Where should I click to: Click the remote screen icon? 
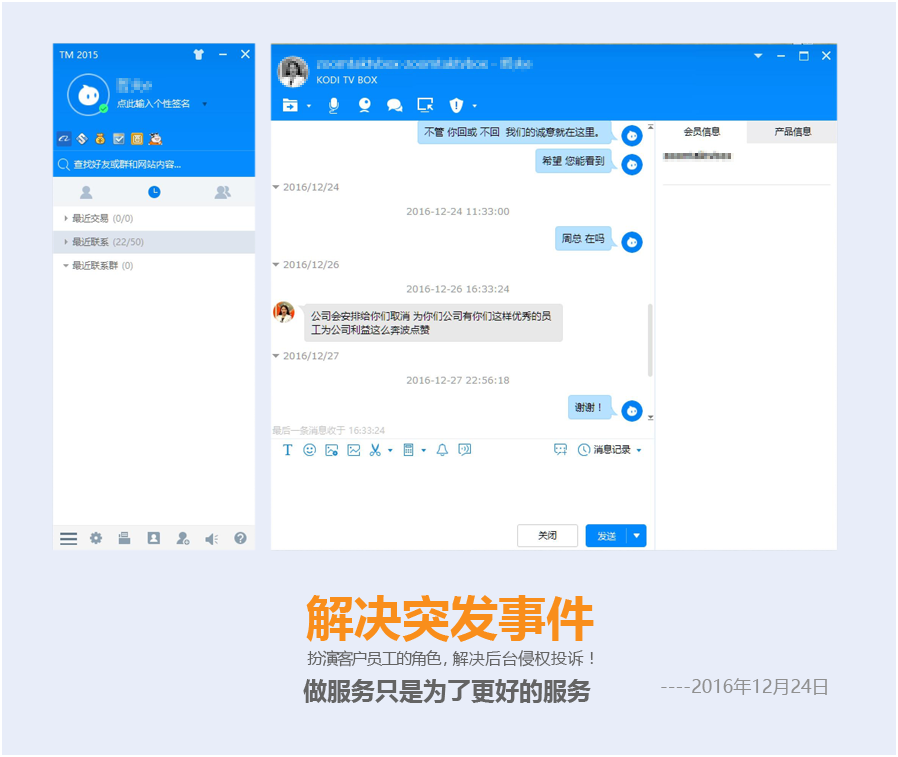pyautogui.click(x=425, y=105)
